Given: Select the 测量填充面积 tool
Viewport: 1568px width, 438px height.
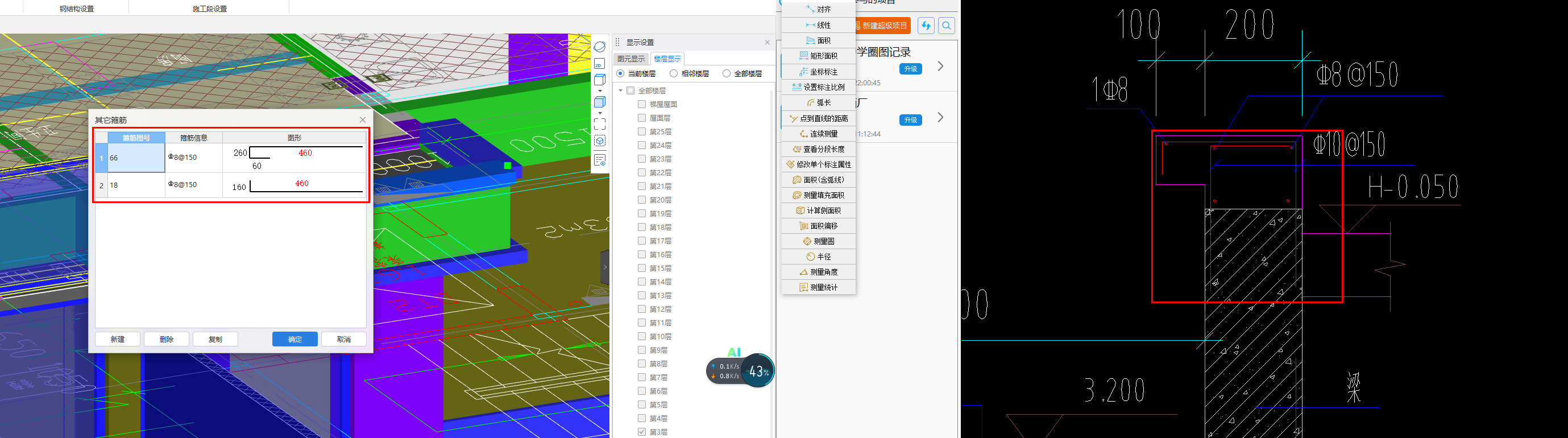Looking at the screenshot, I should point(819,195).
